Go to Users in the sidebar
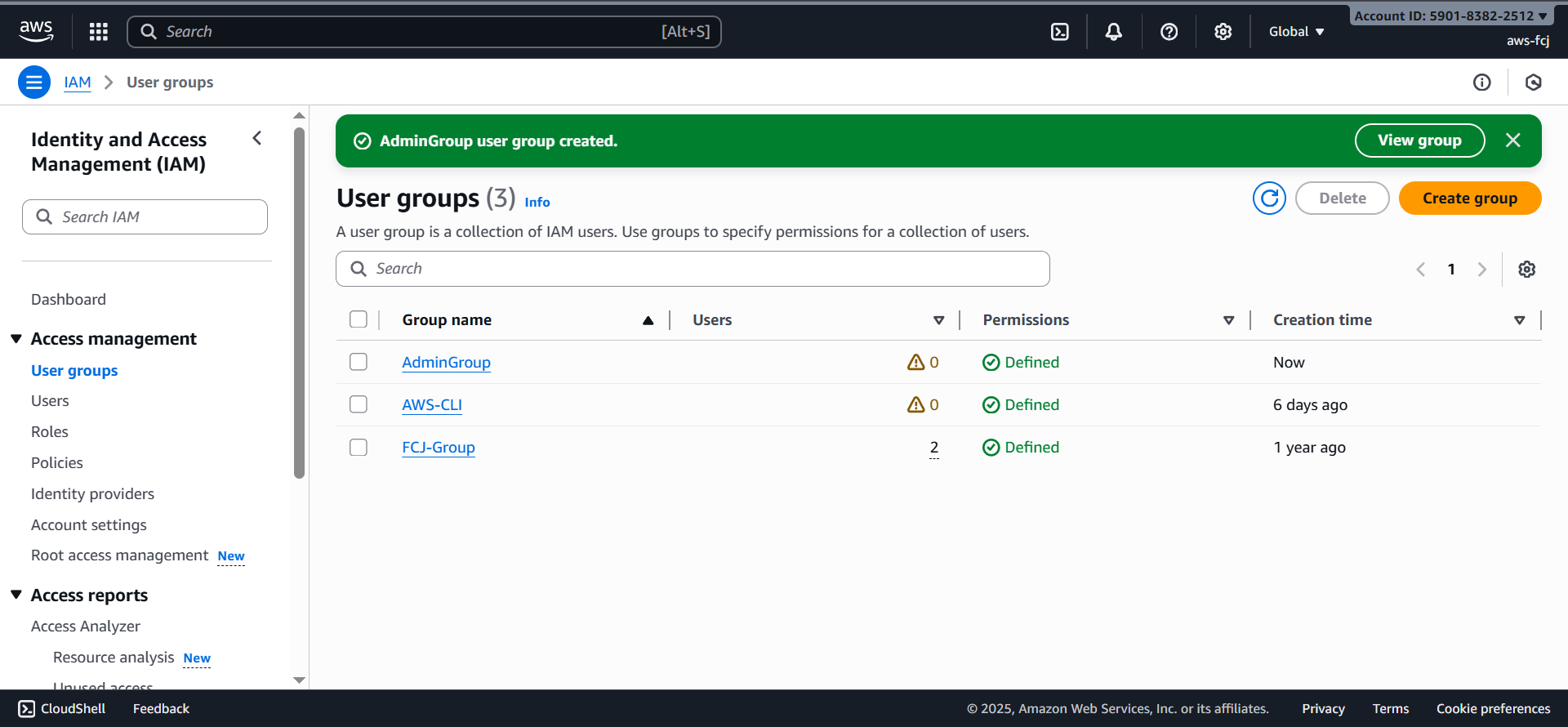This screenshot has height=727, width=1568. coord(50,400)
